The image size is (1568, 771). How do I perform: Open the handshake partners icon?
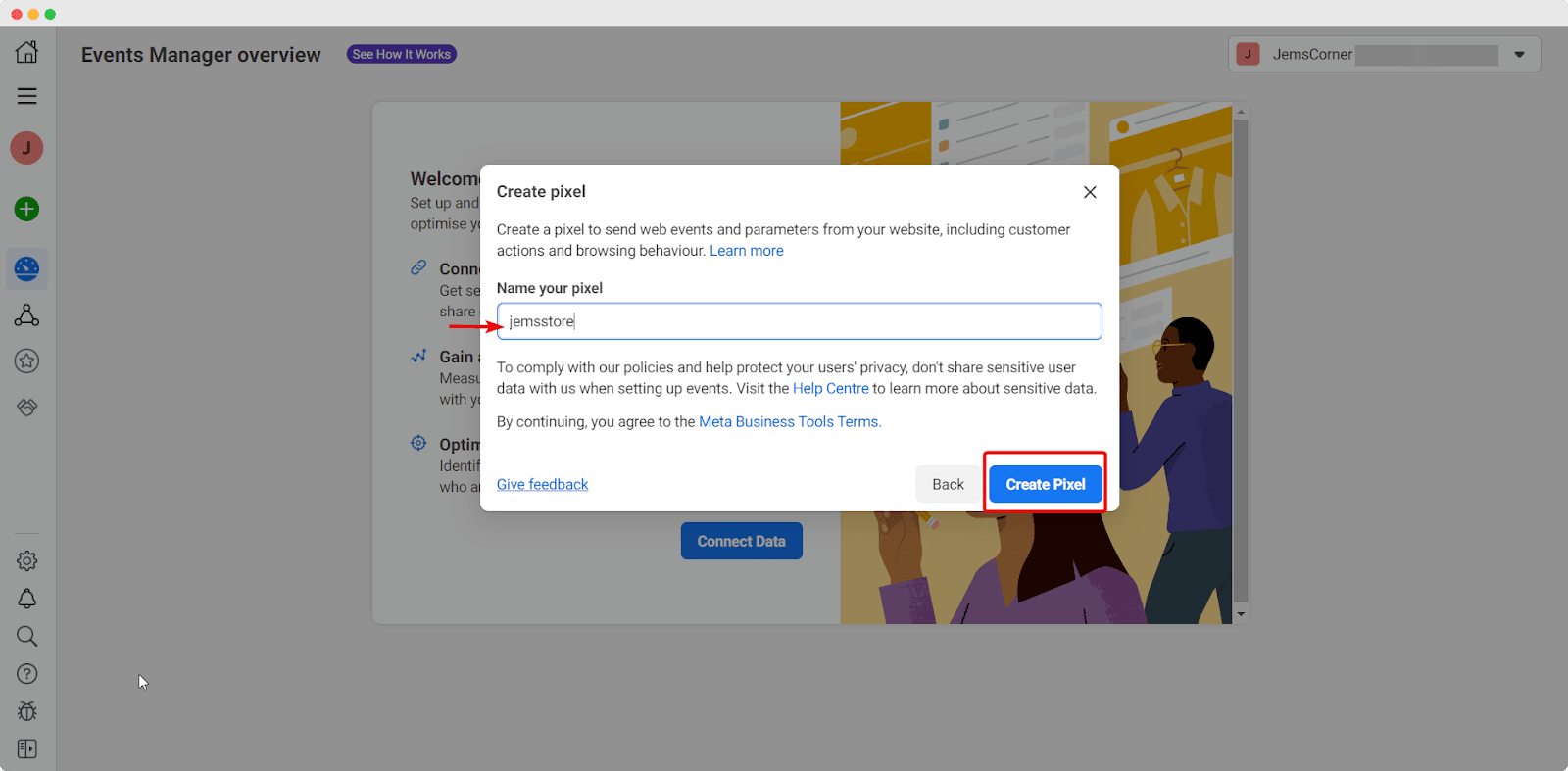click(x=26, y=407)
